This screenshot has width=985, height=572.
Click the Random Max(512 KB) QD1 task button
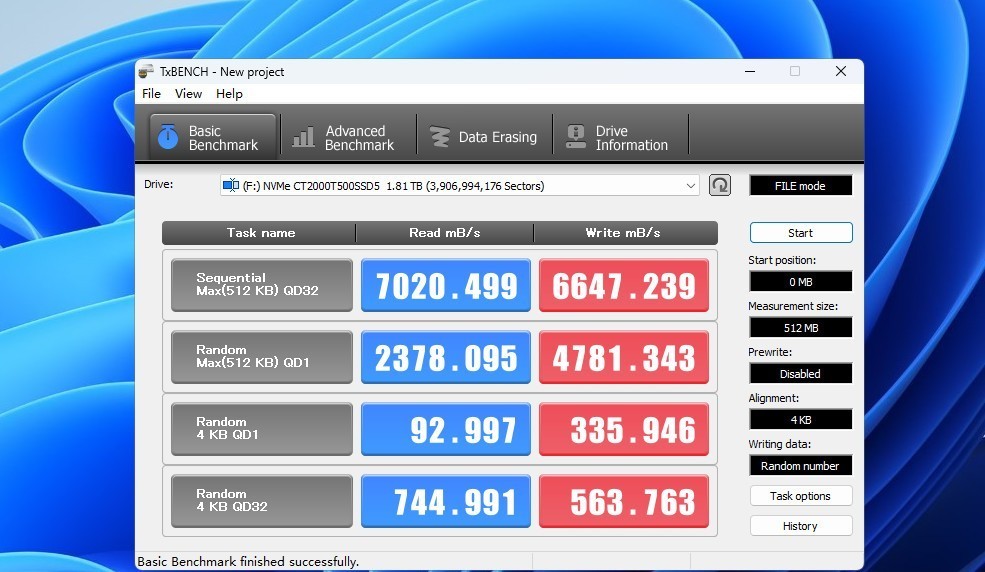click(x=261, y=357)
